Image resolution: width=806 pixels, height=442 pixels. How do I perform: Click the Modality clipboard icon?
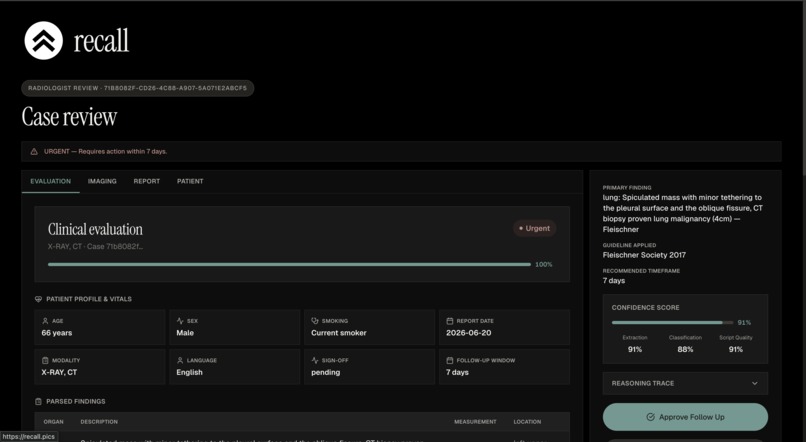(45, 360)
